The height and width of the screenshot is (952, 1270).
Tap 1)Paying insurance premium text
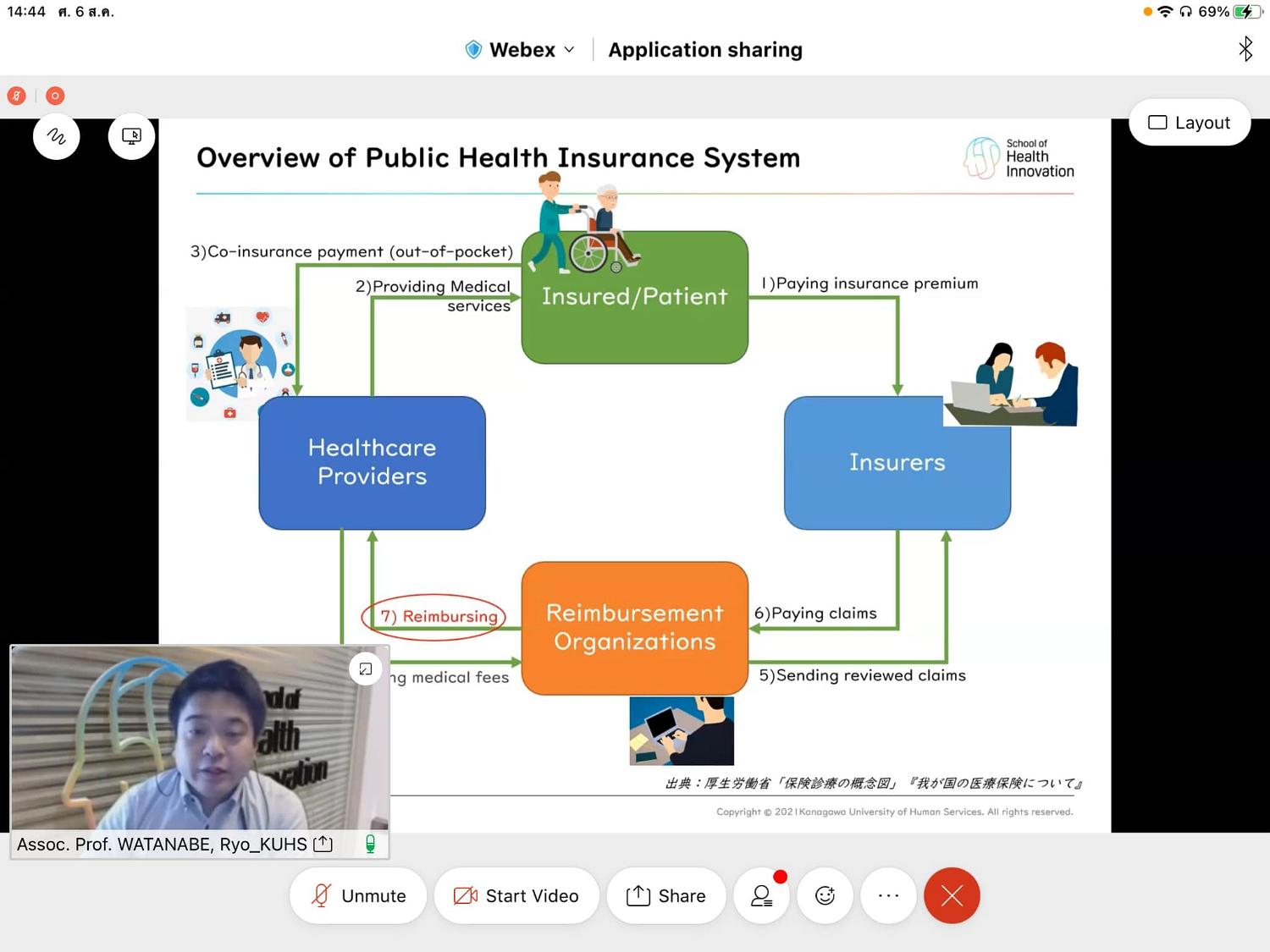(x=870, y=283)
